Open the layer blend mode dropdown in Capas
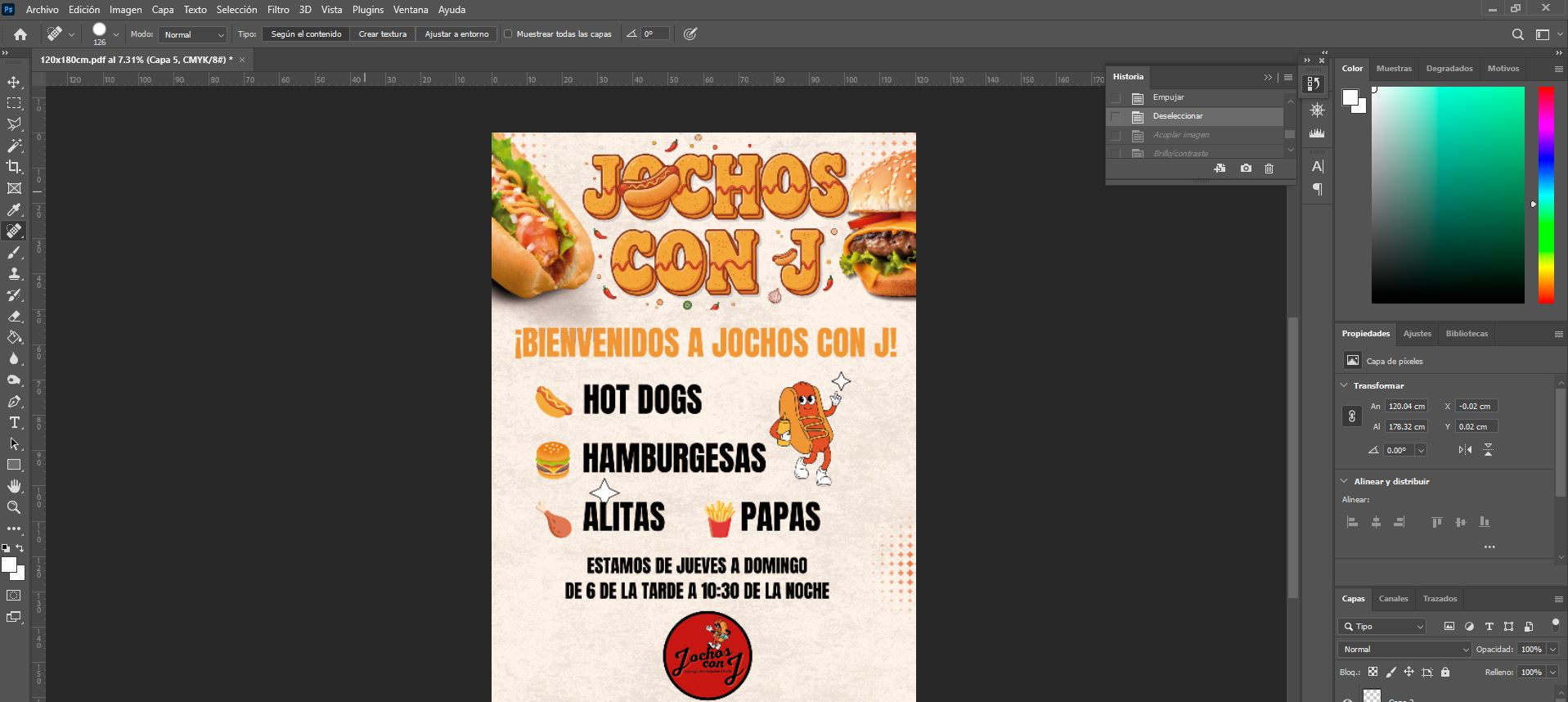The image size is (1568, 702). click(x=1404, y=649)
